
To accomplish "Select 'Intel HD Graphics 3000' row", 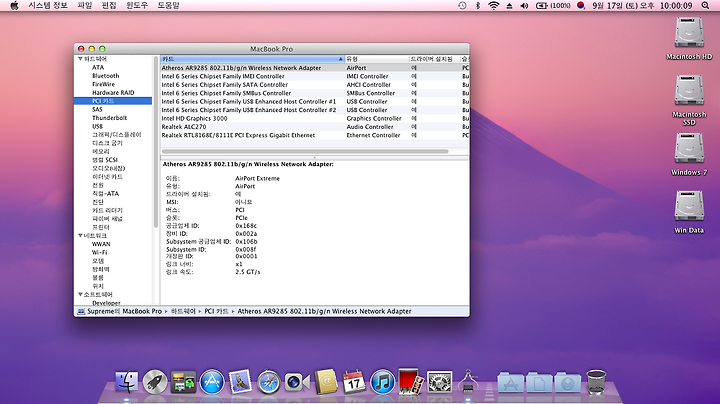I will point(315,118).
